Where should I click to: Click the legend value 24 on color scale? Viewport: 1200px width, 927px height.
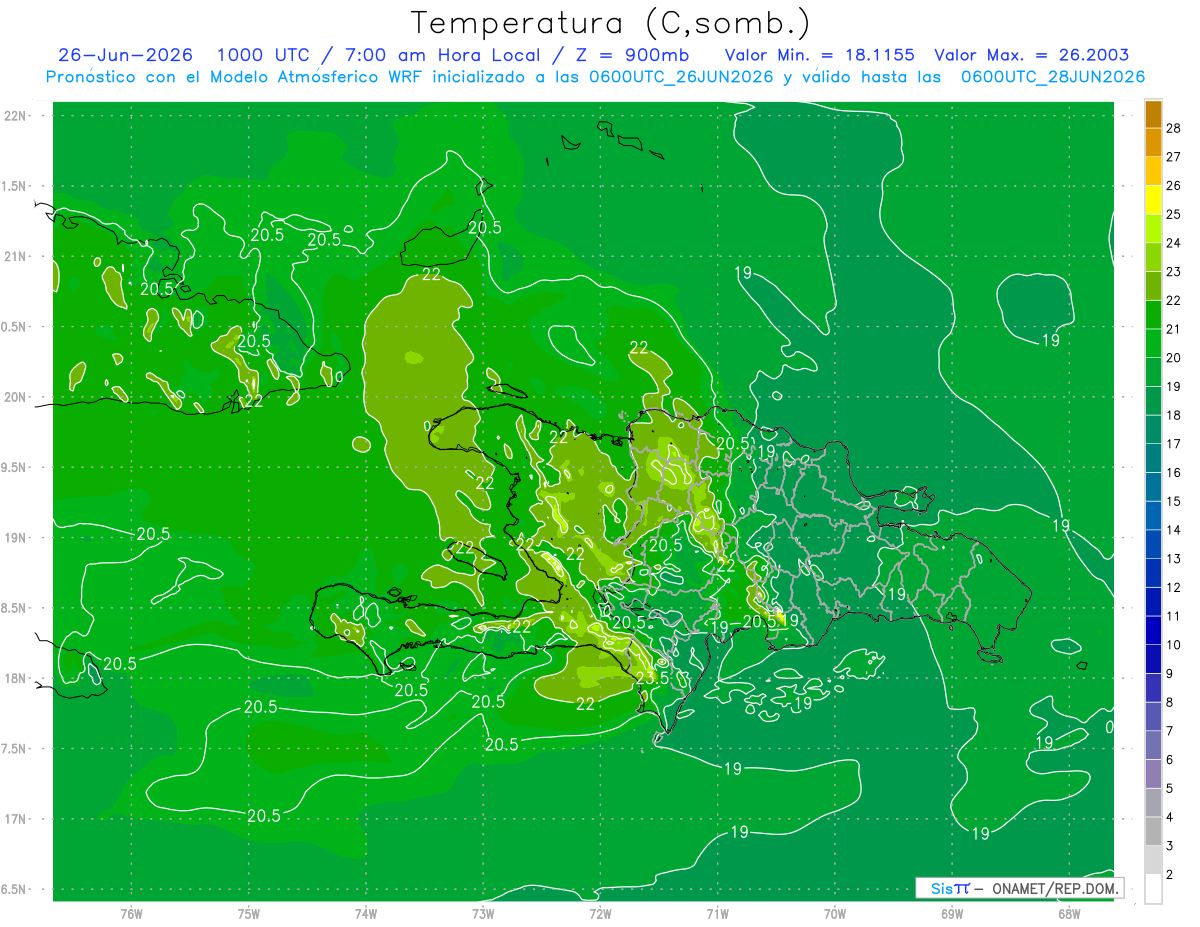[x=1174, y=243]
